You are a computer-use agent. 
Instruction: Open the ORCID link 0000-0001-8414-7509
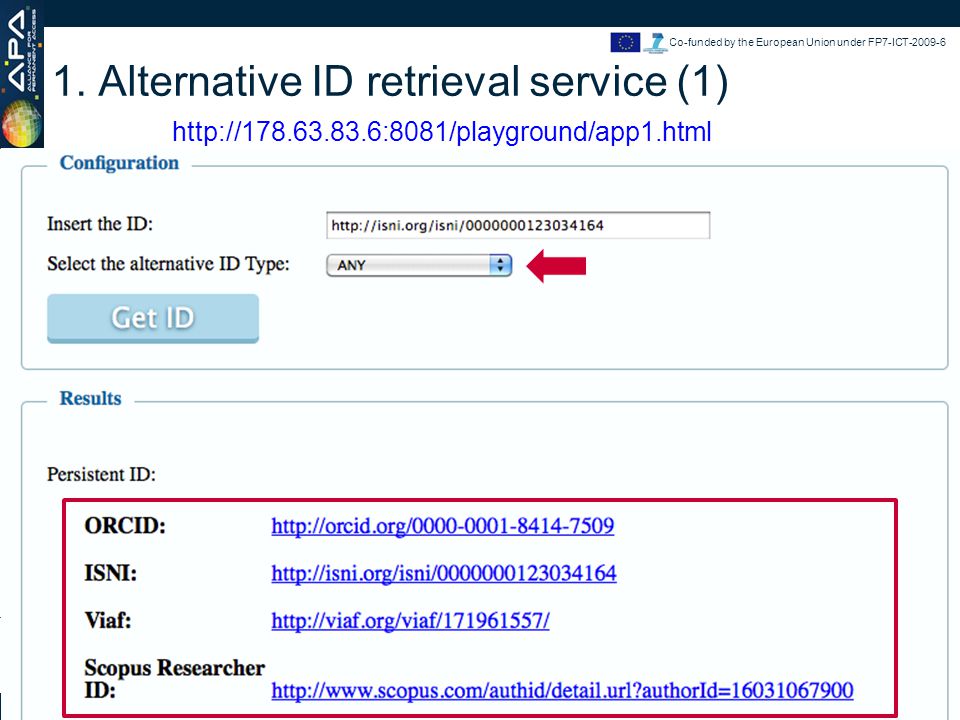click(x=443, y=526)
